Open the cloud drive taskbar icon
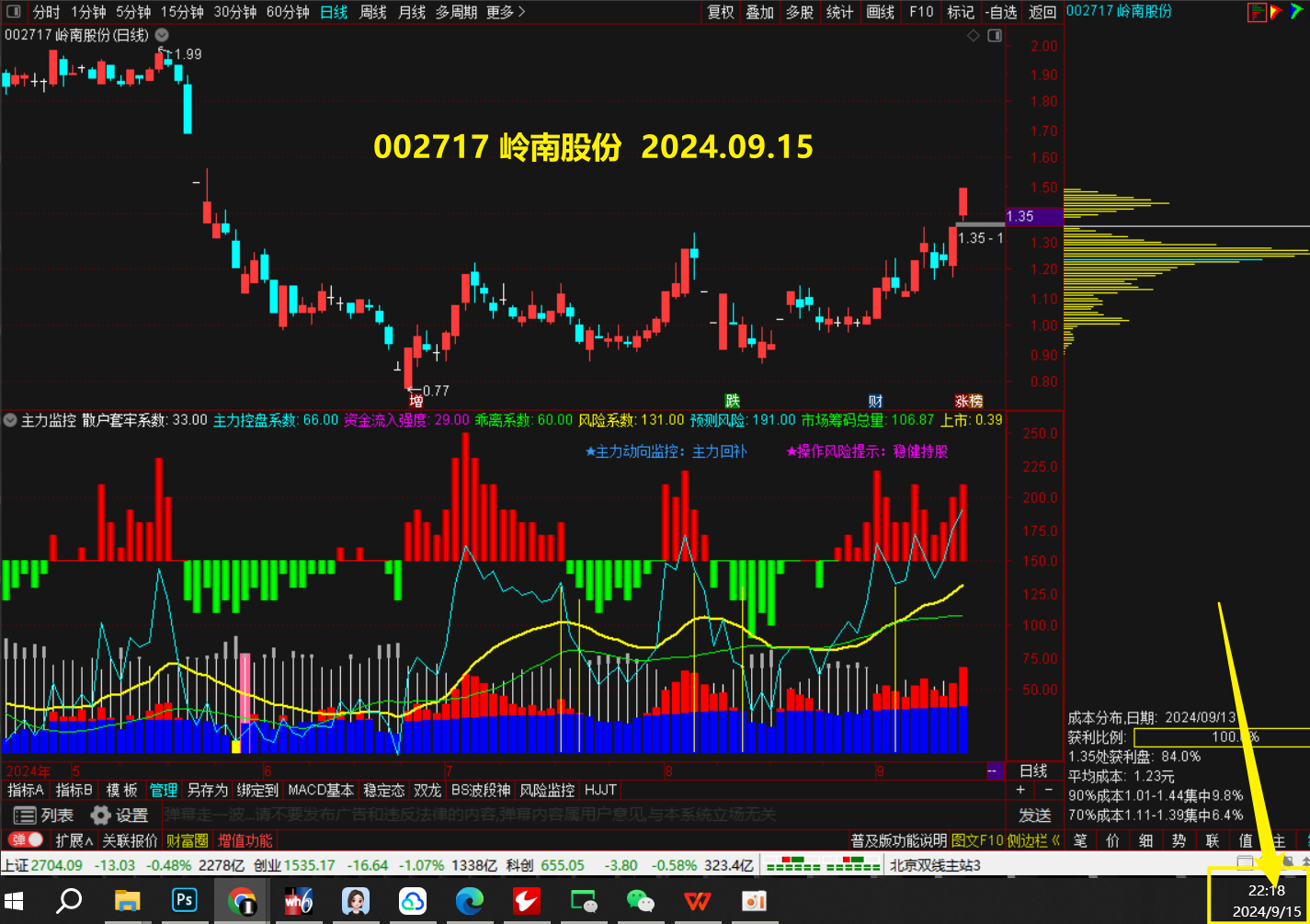Viewport: 1310px width, 924px height. (413, 900)
